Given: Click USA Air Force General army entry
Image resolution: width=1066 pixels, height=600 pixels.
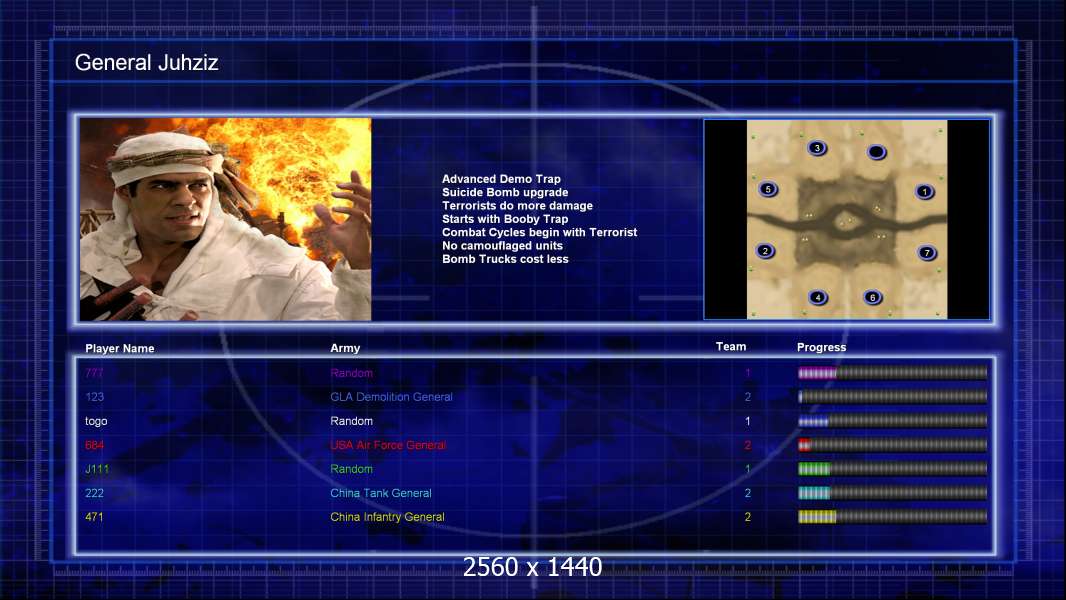Looking at the screenshot, I should pos(388,445).
